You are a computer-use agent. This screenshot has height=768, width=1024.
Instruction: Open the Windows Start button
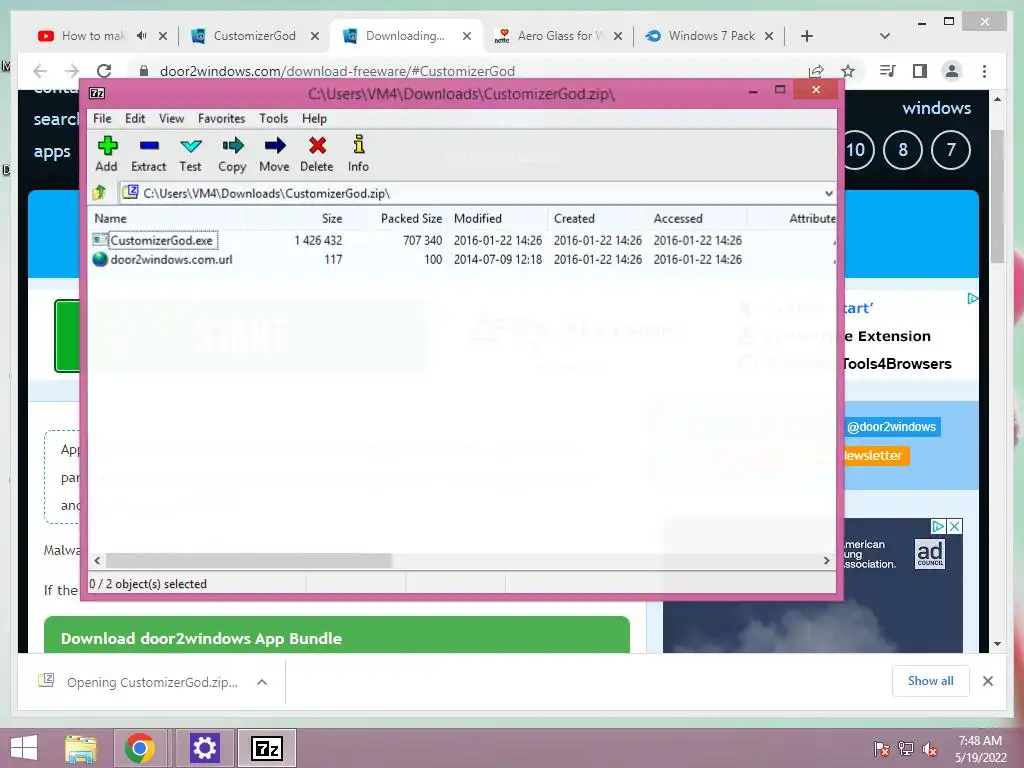point(24,748)
